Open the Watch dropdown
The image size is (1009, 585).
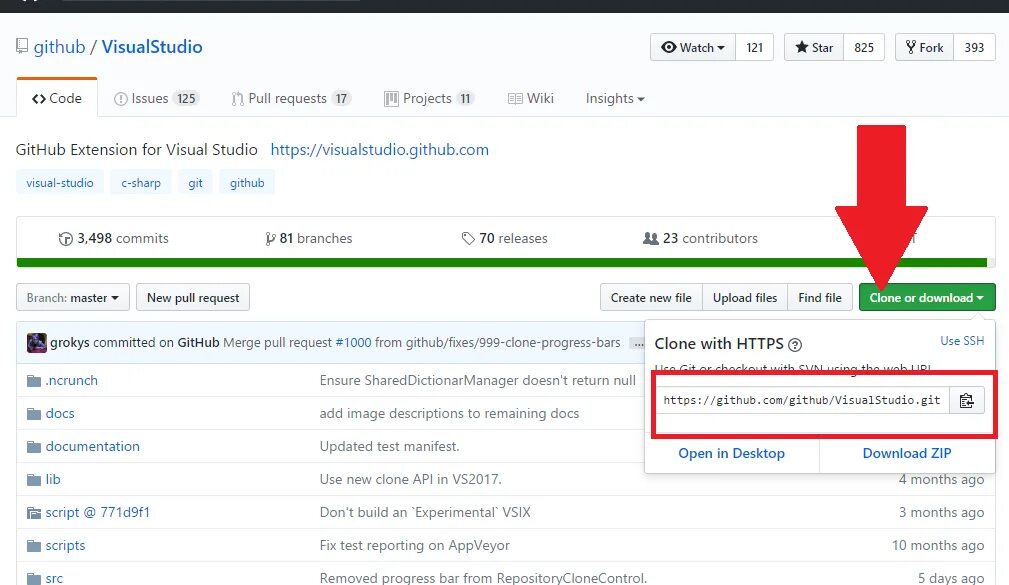coord(693,48)
